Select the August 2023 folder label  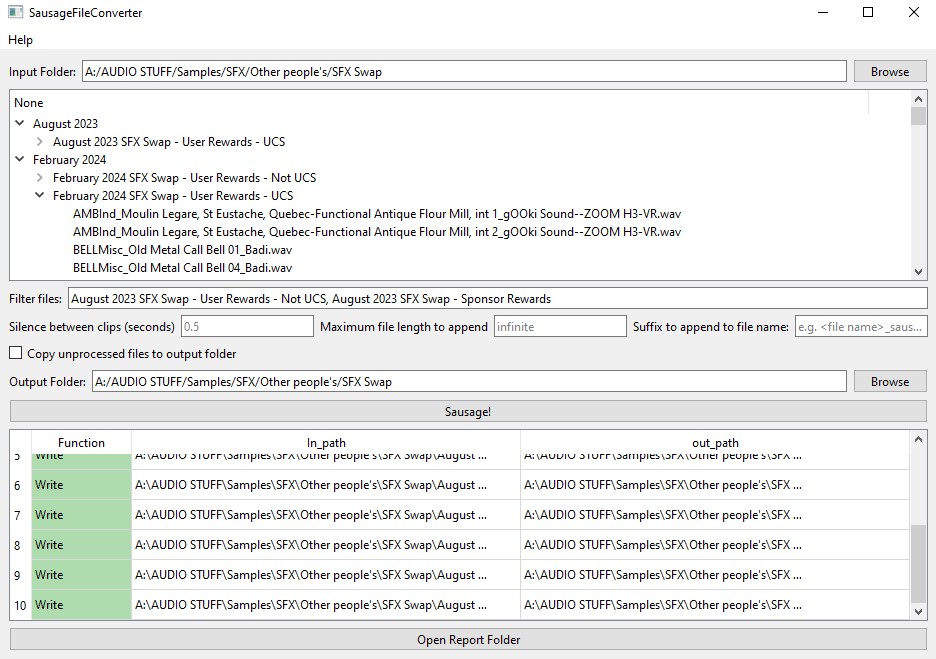click(65, 124)
